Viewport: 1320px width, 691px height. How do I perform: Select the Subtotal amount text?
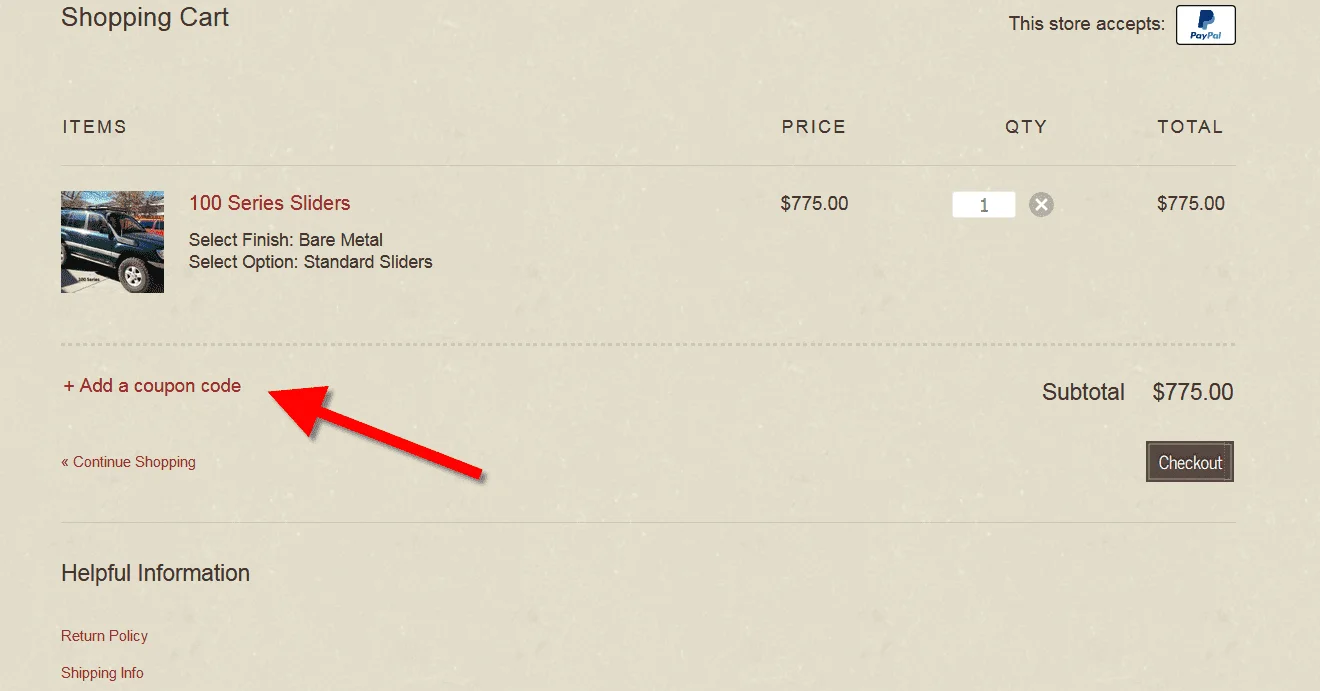pos(1193,392)
